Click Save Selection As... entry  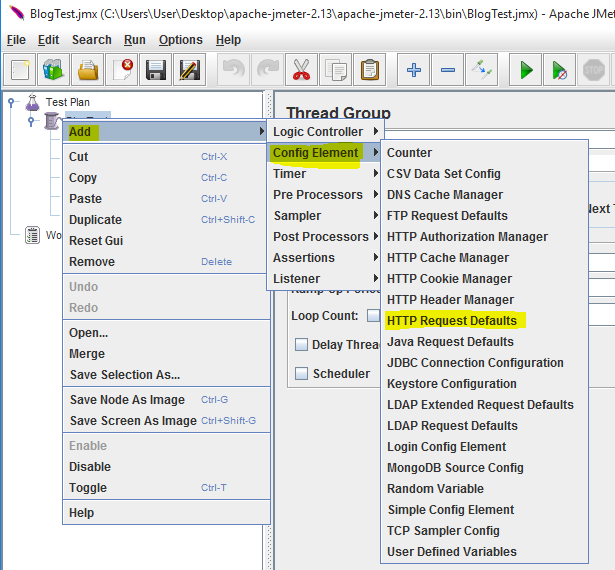166,375
